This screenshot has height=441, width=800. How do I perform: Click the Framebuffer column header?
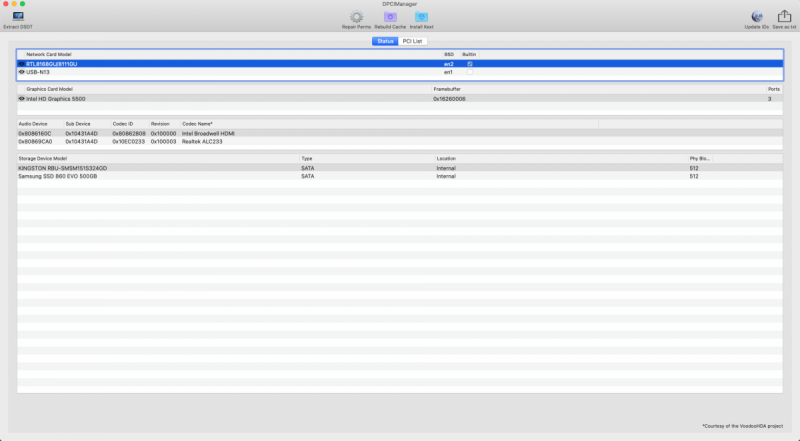pyautogui.click(x=447, y=89)
